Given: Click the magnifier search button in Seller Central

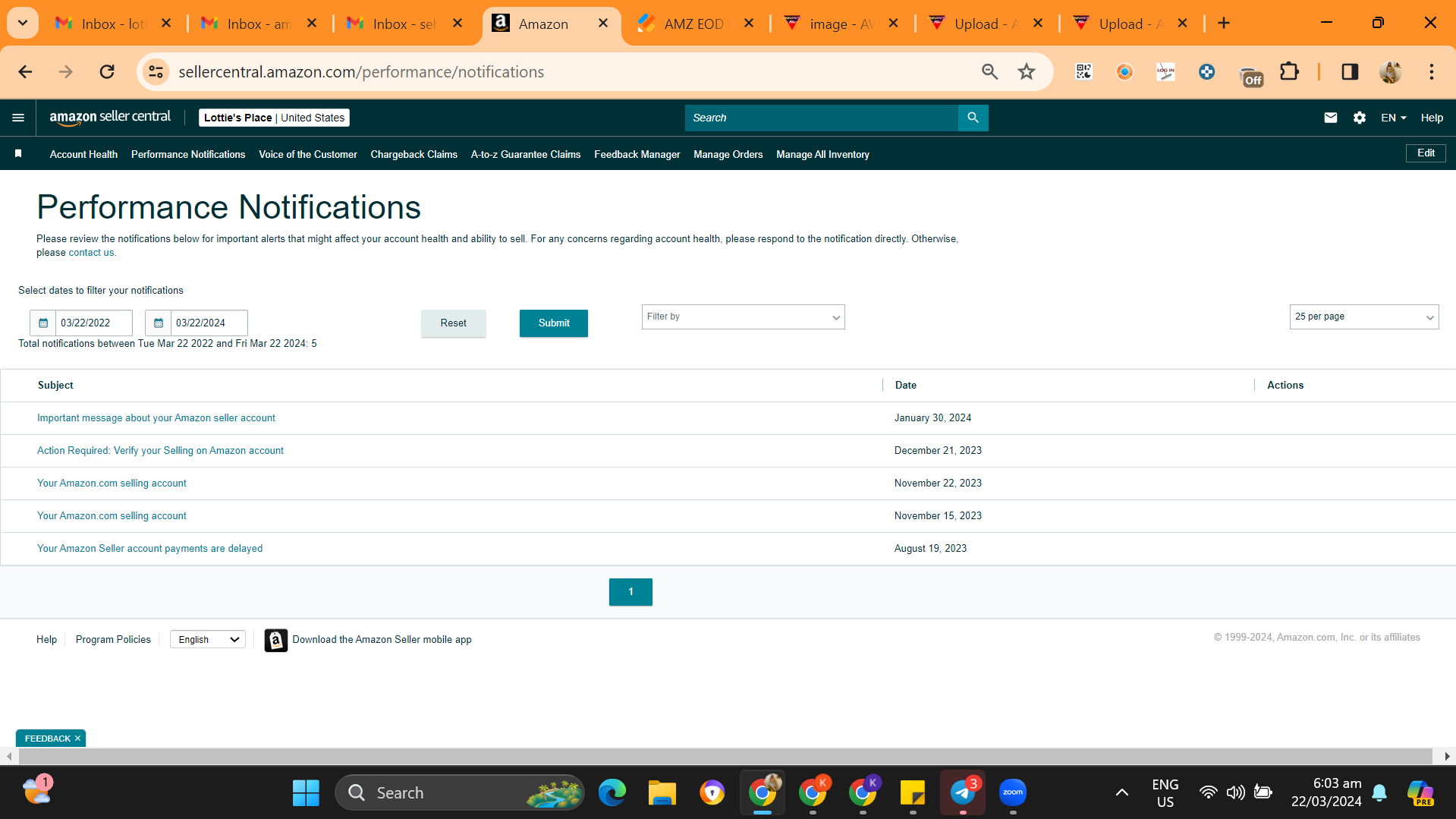Looking at the screenshot, I should coord(973,118).
